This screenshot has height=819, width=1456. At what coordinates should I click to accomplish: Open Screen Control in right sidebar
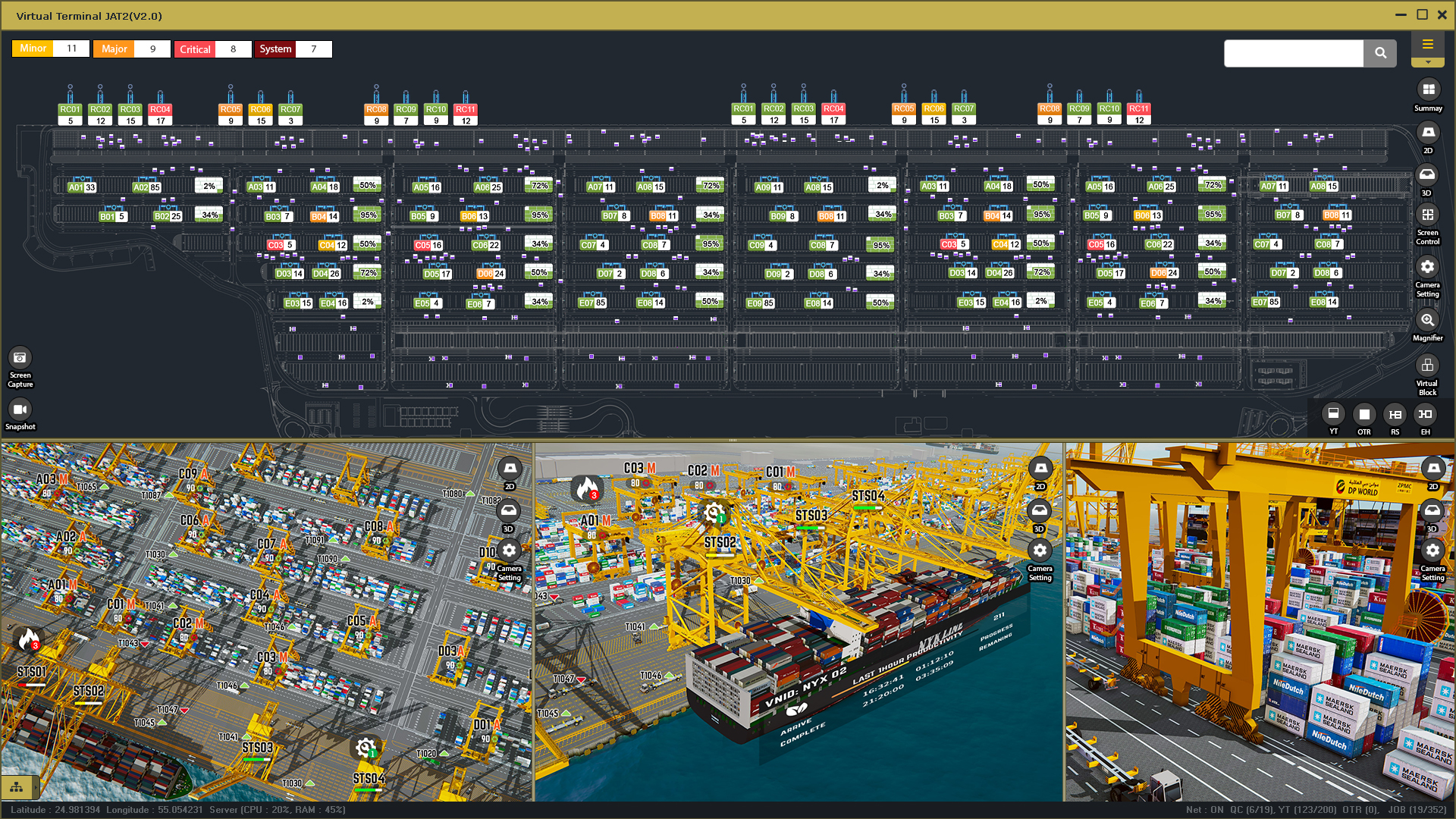click(x=1427, y=216)
